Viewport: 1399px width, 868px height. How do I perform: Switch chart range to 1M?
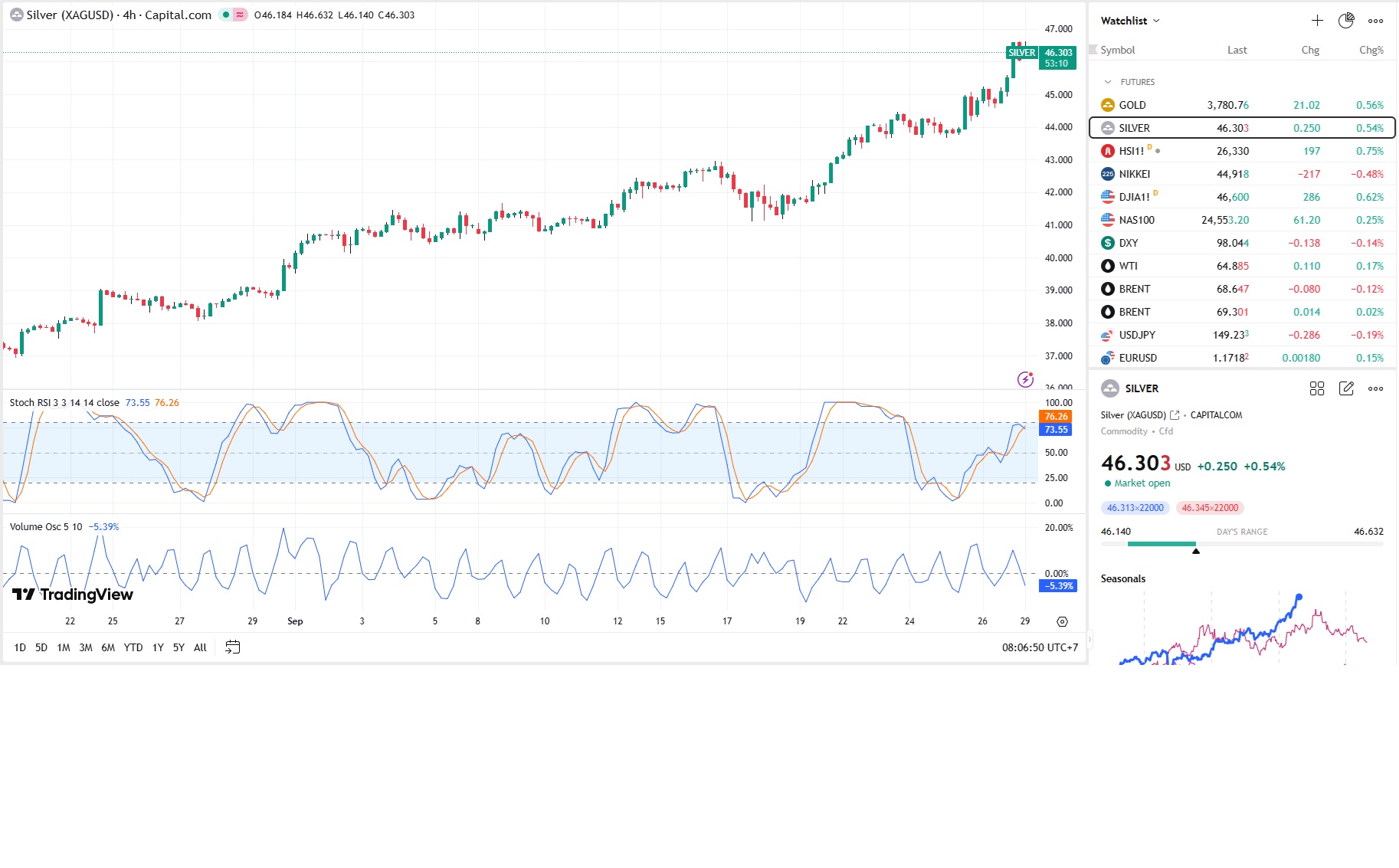[x=64, y=647]
